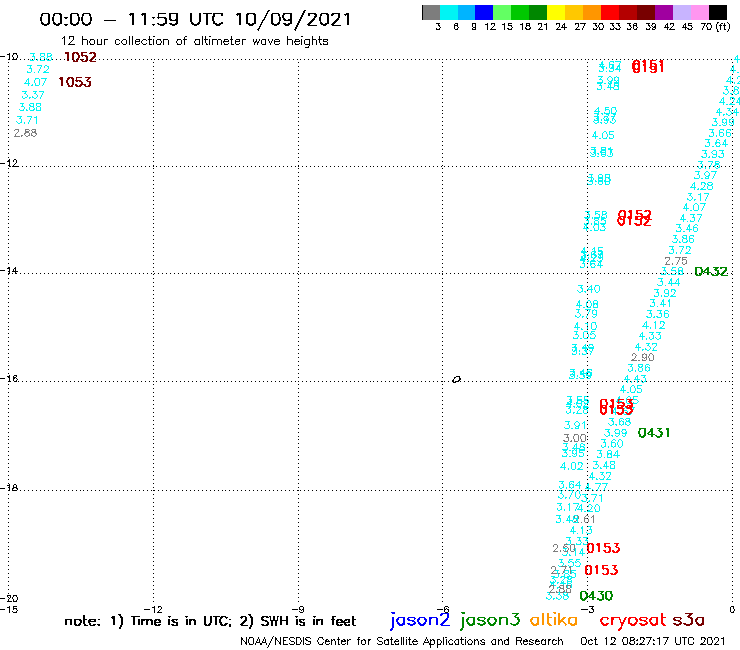Click the lavender swatch in the color scale

click(x=681, y=12)
